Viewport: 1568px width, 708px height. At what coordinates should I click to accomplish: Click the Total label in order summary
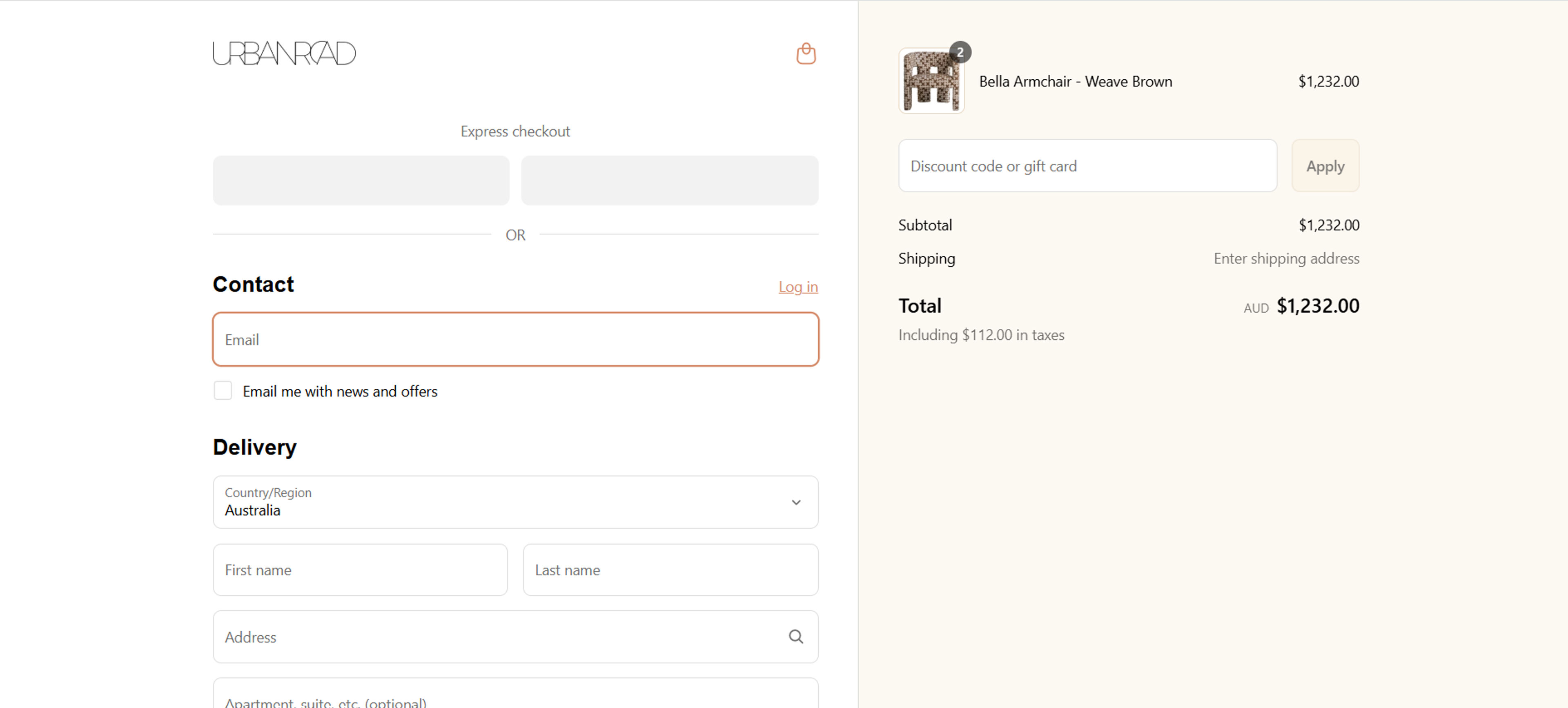(x=920, y=305)
